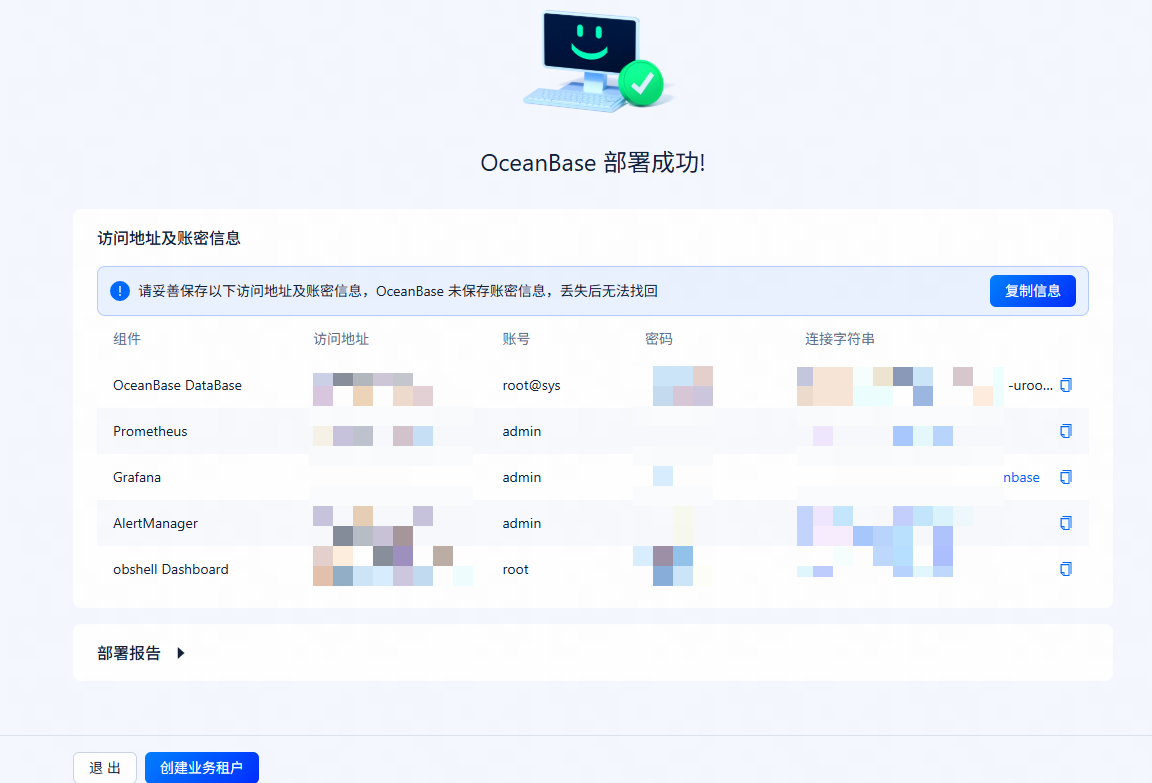Click the 账号 column header
Viewport: 1152px width, 783px height.
point(516,339)
